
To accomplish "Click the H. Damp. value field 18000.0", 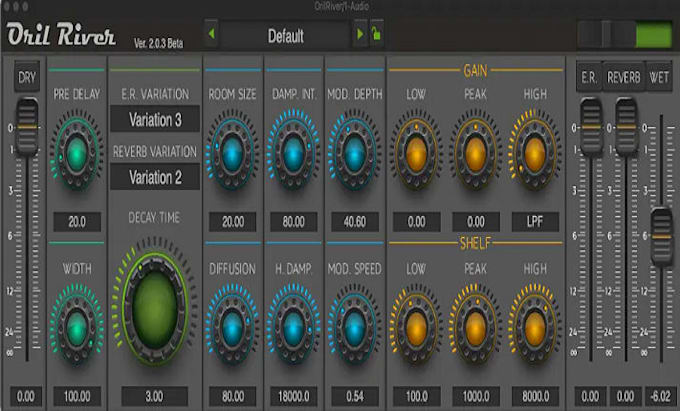I will click(294, 396).
